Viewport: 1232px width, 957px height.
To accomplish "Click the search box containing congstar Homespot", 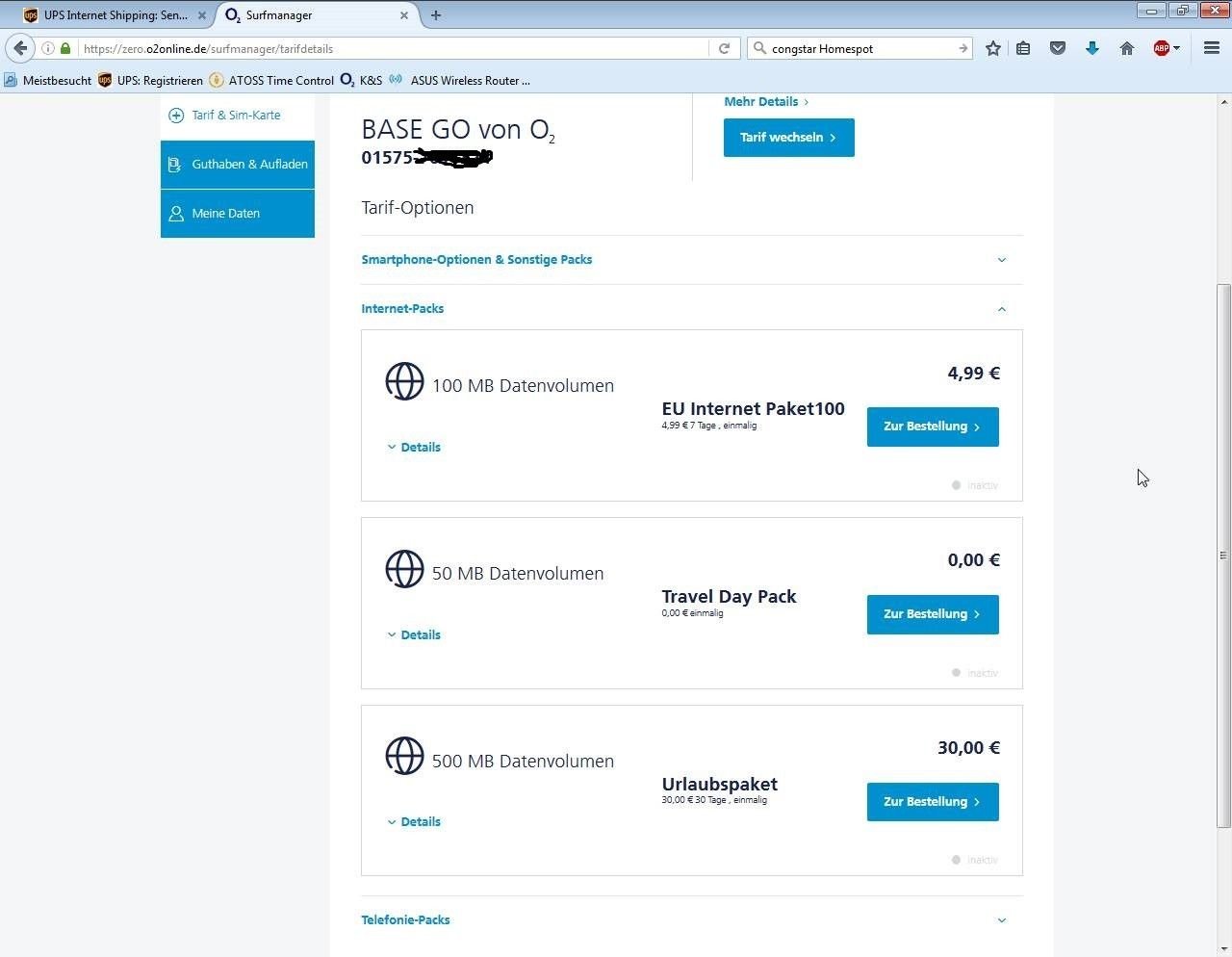I will coord(861,48).
